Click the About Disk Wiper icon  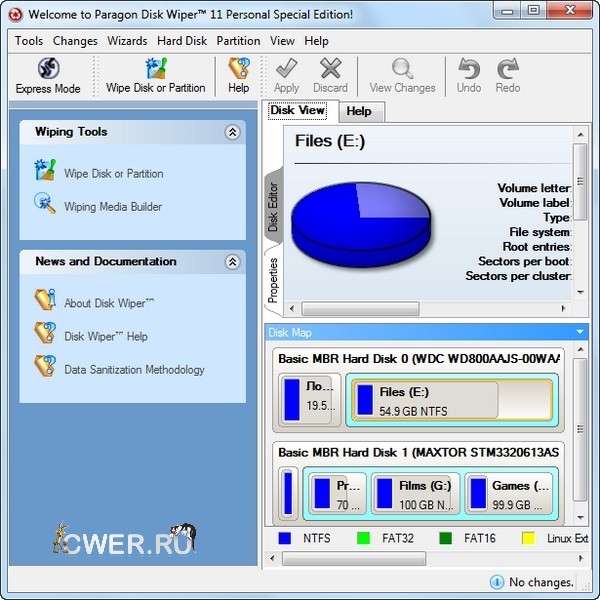coord(45,300)
